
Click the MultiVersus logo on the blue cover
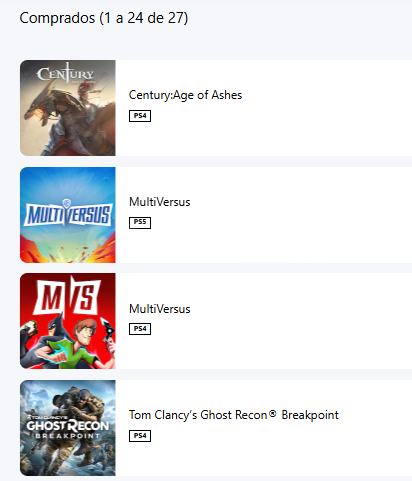[68, 213]
